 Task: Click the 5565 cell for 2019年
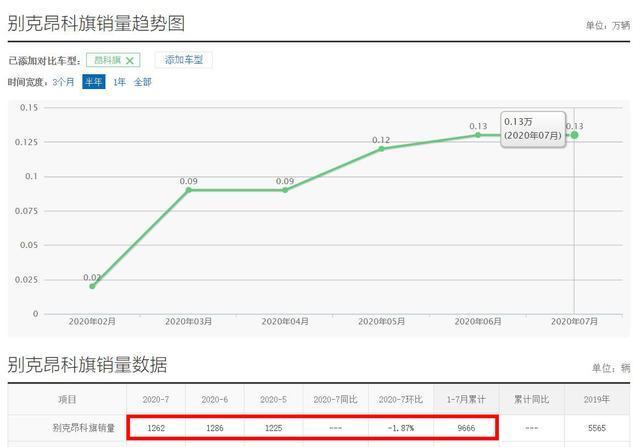597,428
